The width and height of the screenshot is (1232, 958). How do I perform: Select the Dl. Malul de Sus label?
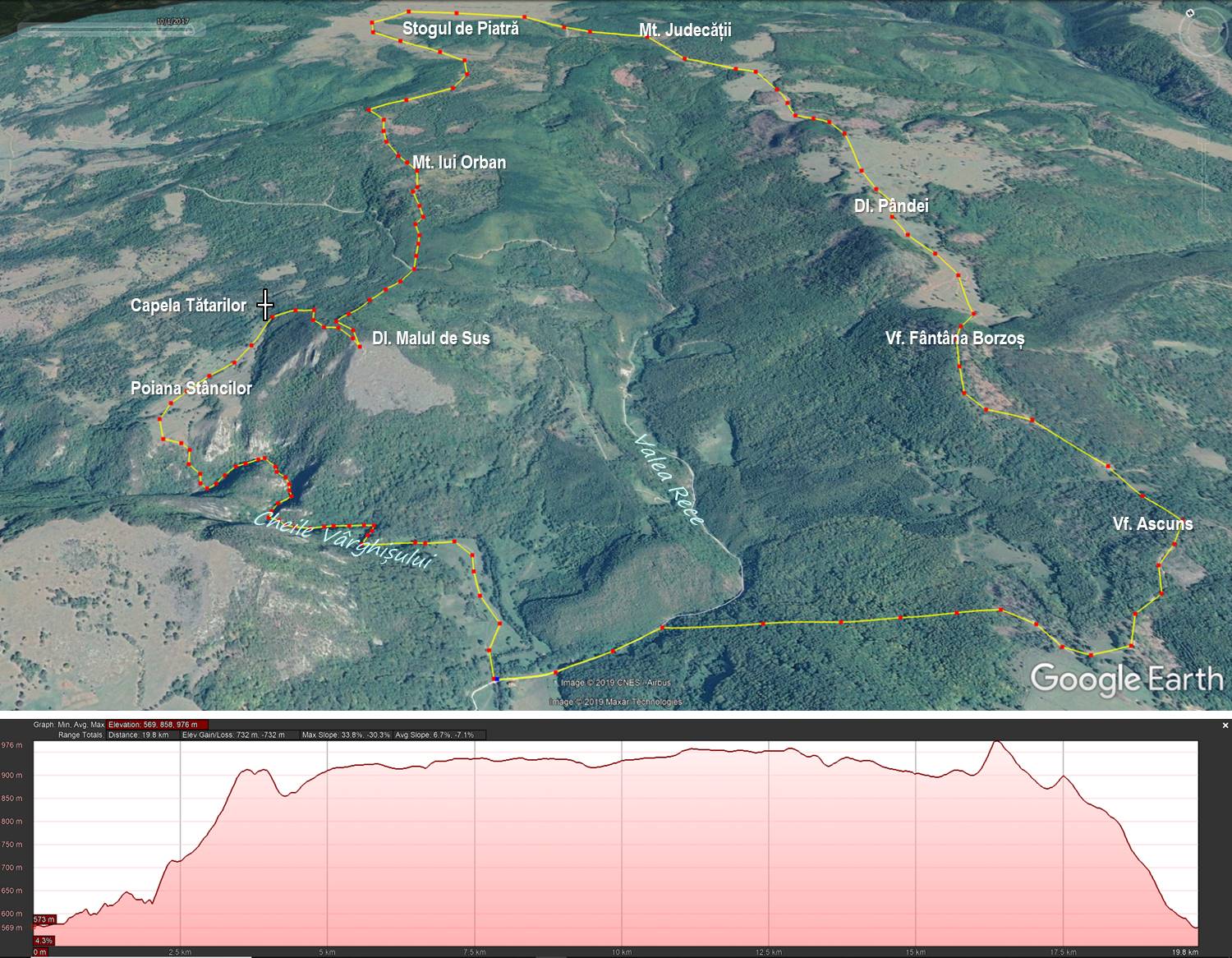click(x=430, y=339)
